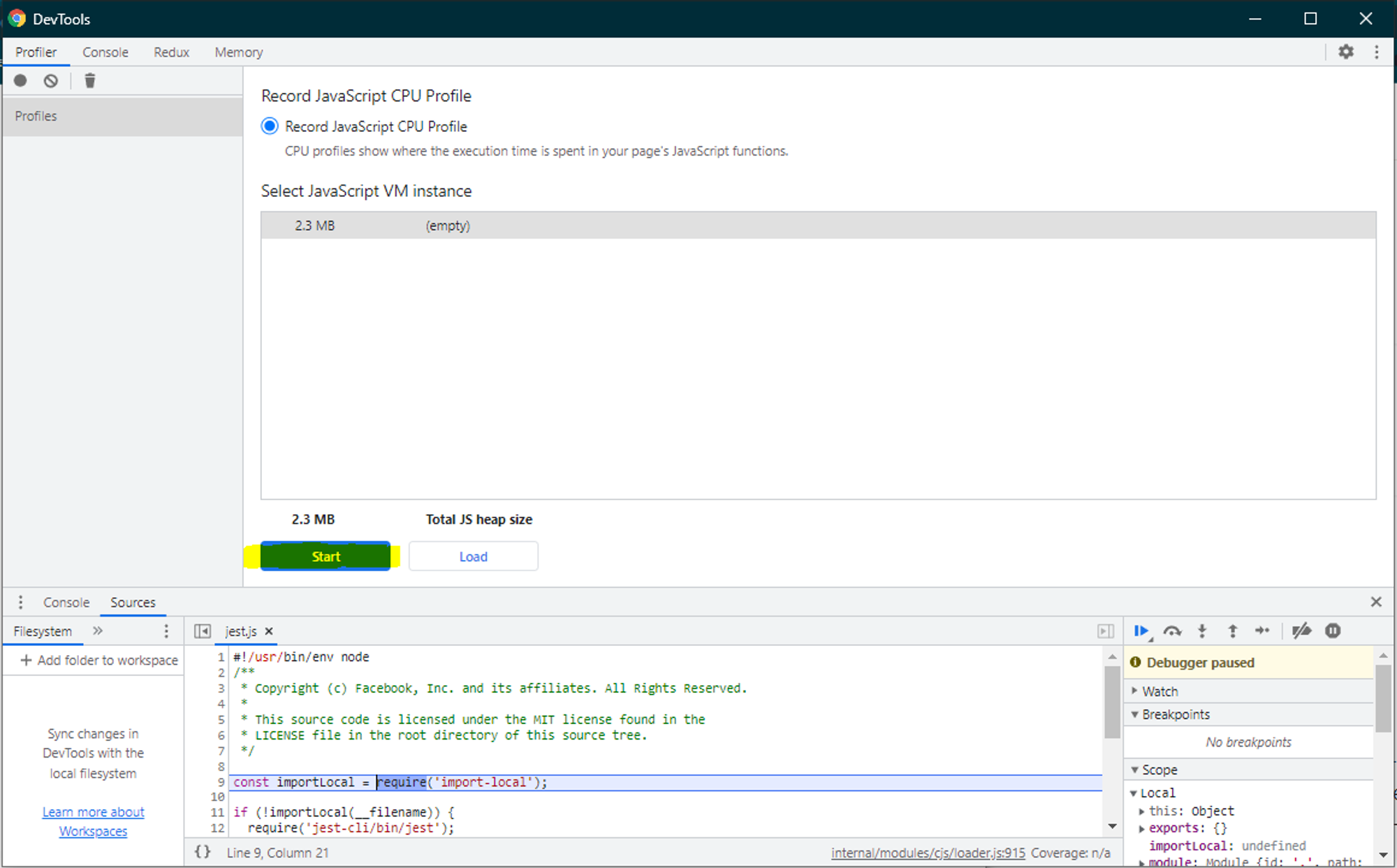Click 'Line 9, Column 21' status text

[x=277, y=853]
